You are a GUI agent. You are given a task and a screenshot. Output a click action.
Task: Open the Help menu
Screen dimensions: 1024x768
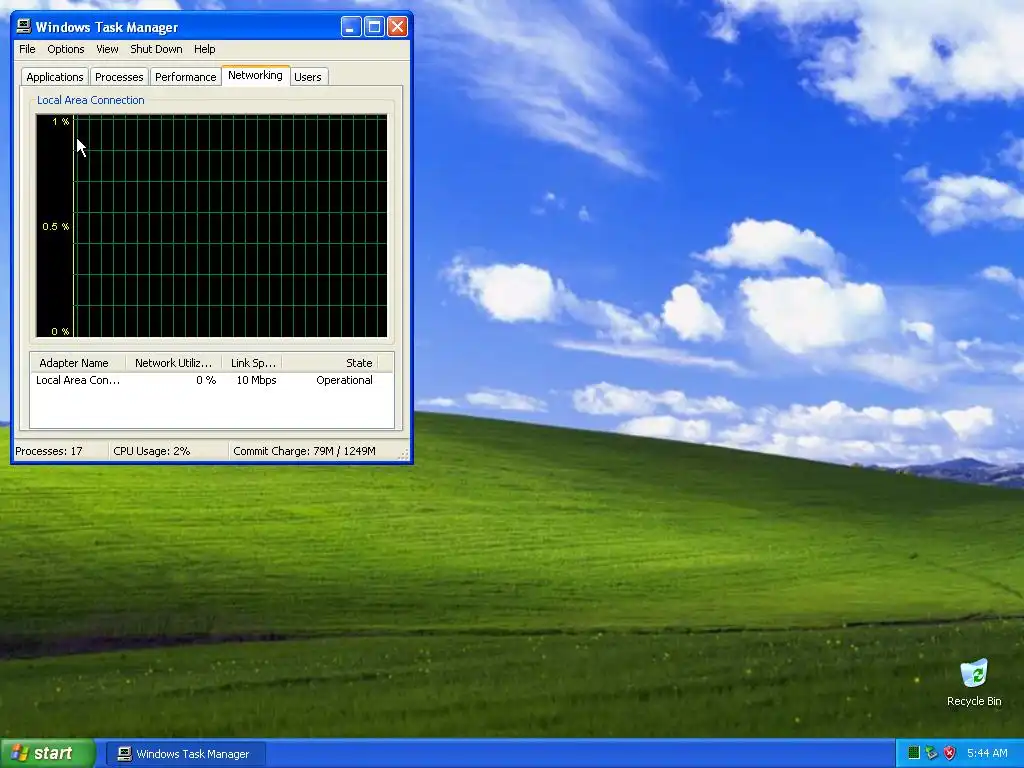click(204, 49)
